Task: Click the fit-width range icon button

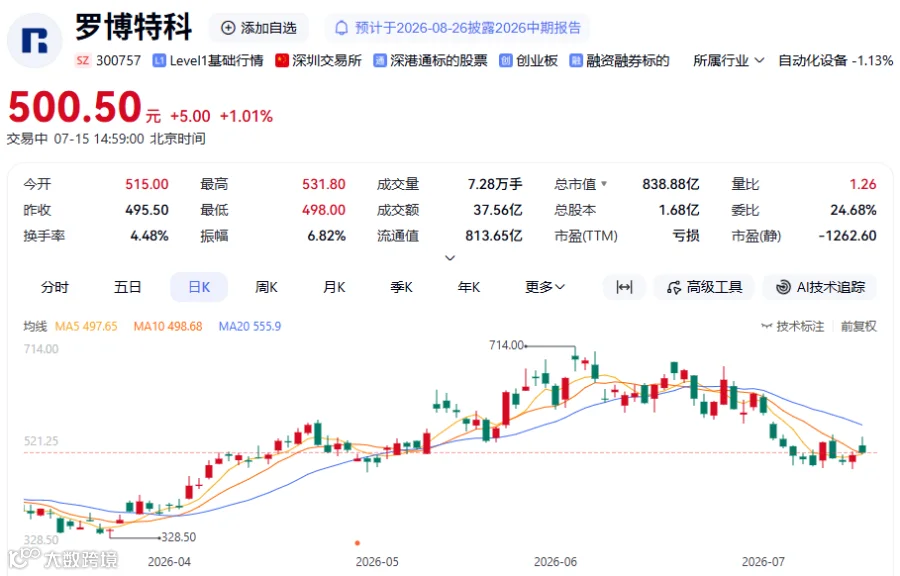Action: pyautogui.click(x=624, y=287)
